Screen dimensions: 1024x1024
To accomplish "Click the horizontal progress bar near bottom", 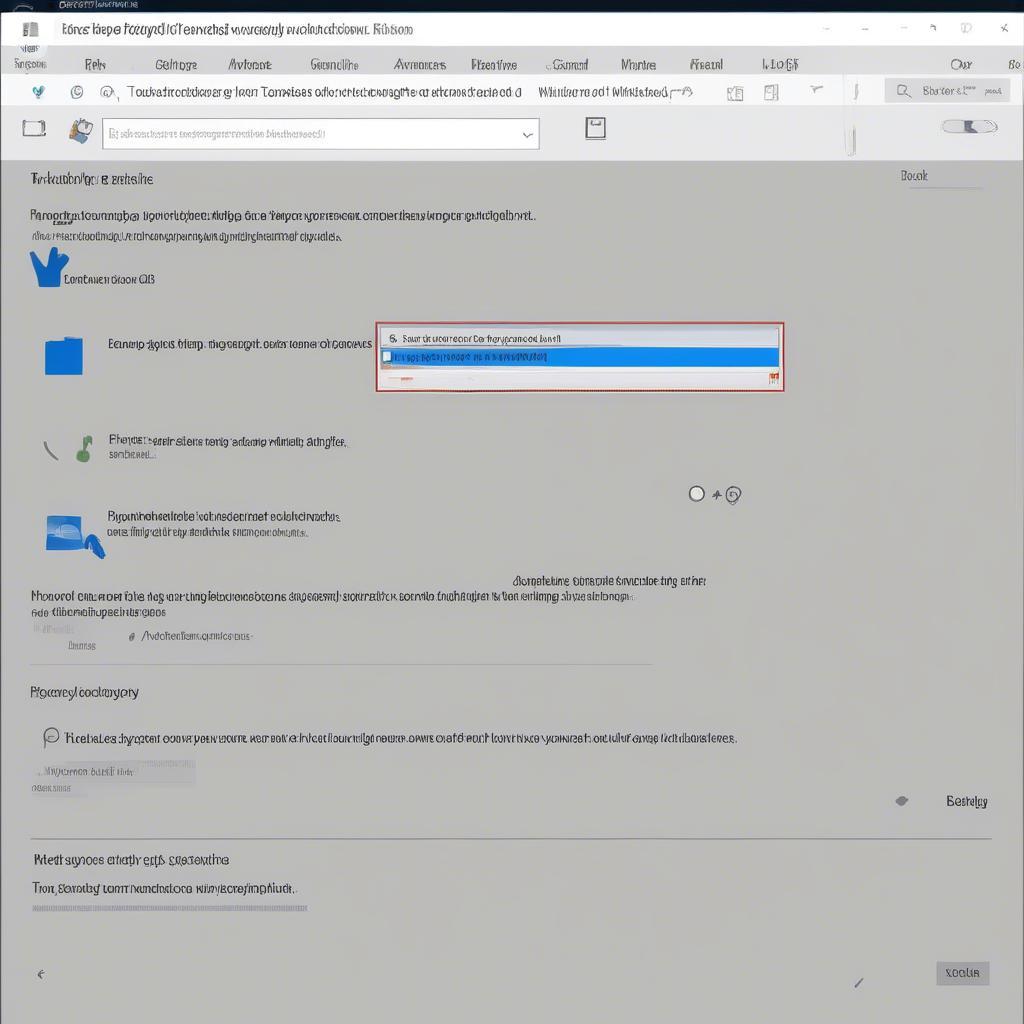I will pos(169,908).
